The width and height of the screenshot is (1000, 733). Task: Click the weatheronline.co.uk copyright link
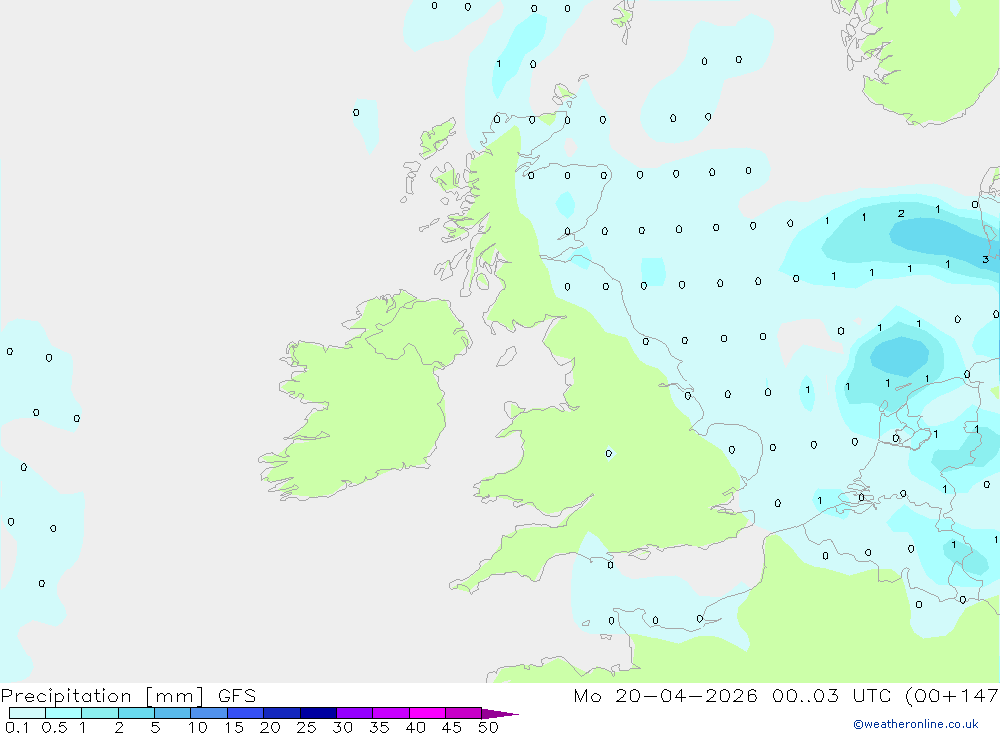coord(916,724)
